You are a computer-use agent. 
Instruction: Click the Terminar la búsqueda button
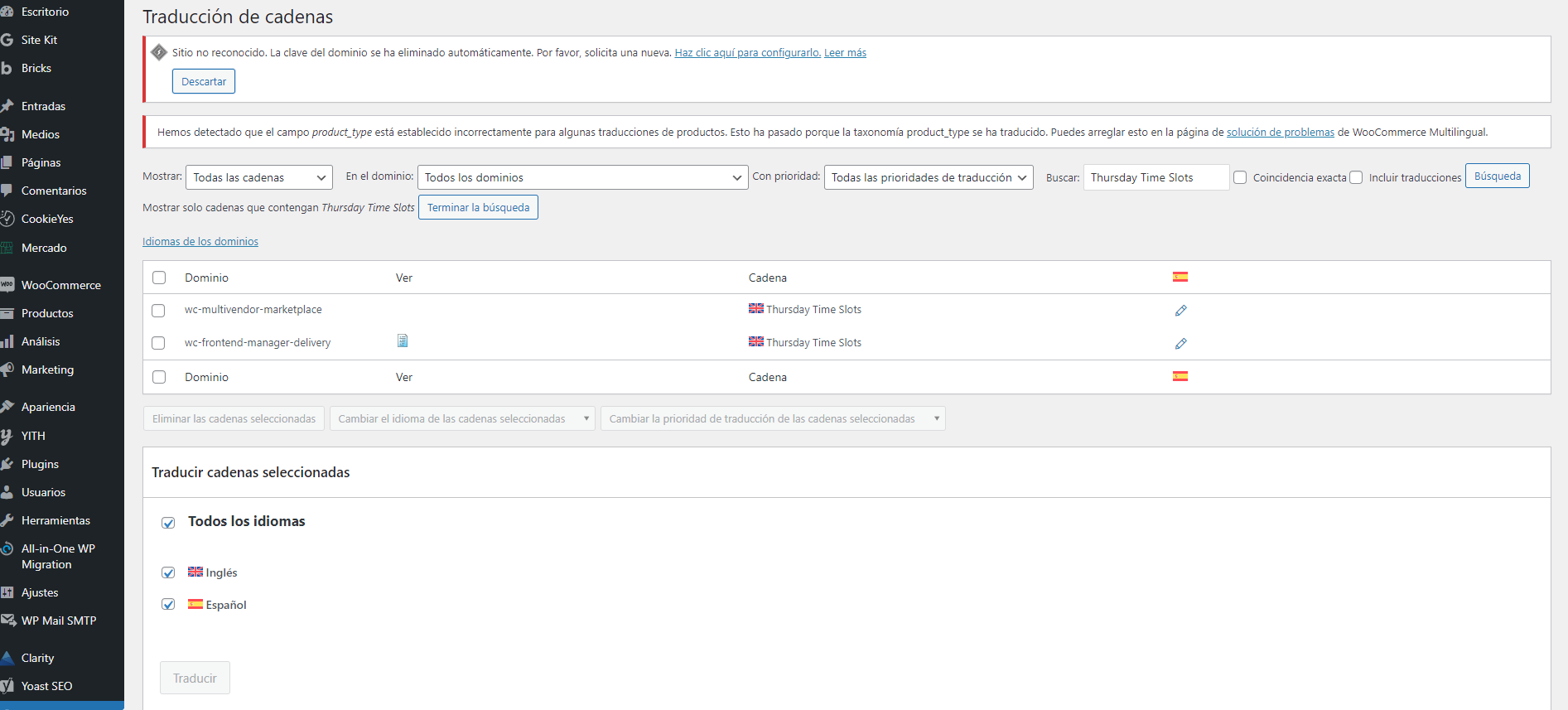[478, 208]
